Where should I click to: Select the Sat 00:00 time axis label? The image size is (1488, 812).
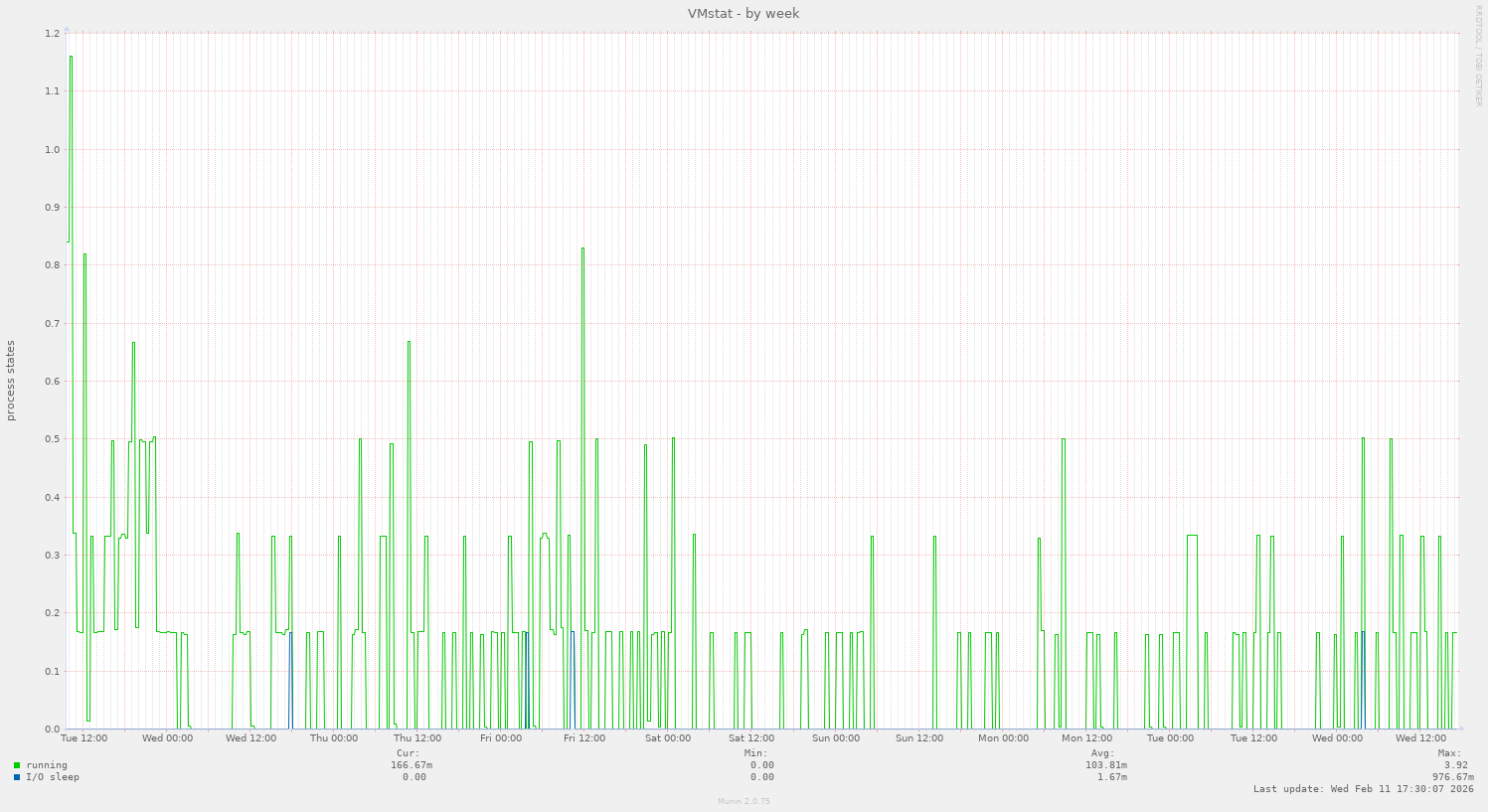[x=668, y=738]
